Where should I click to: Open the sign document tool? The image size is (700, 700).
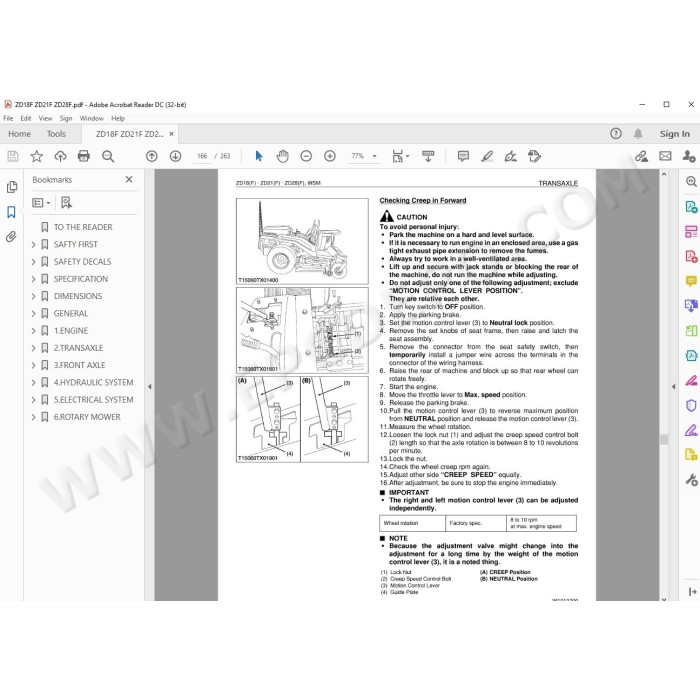click(x=511, y=156)
